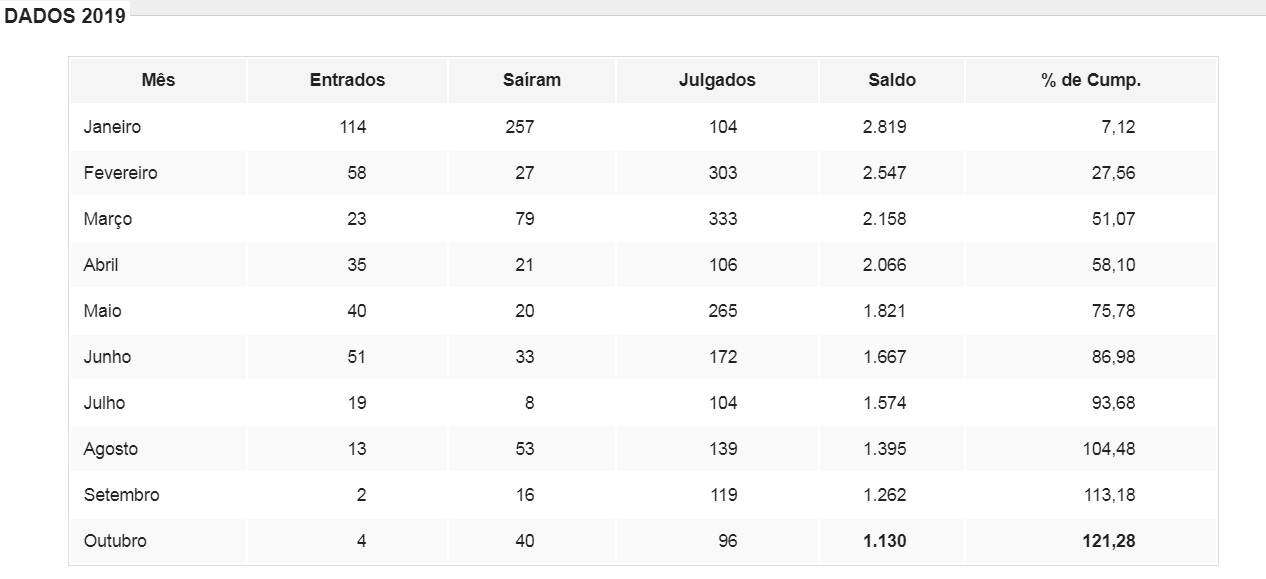Select the Março row label
The width and height of the screenshot is (1266, 579).
coord(108,219)
